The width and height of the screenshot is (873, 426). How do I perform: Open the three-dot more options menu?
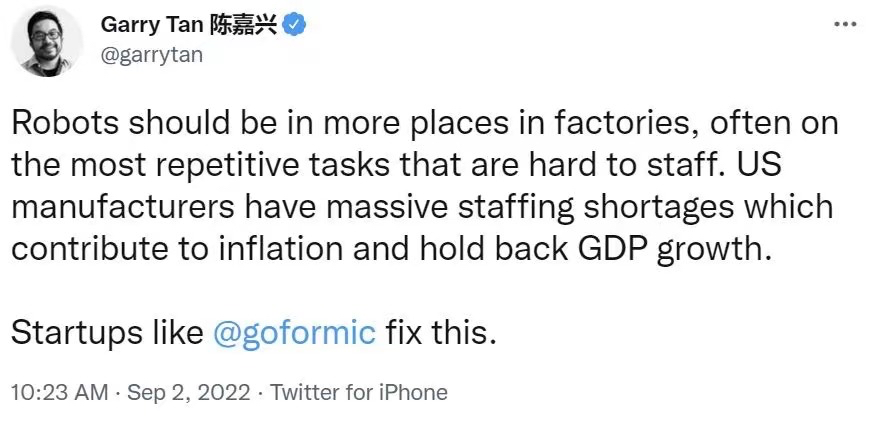coord(844,24)
